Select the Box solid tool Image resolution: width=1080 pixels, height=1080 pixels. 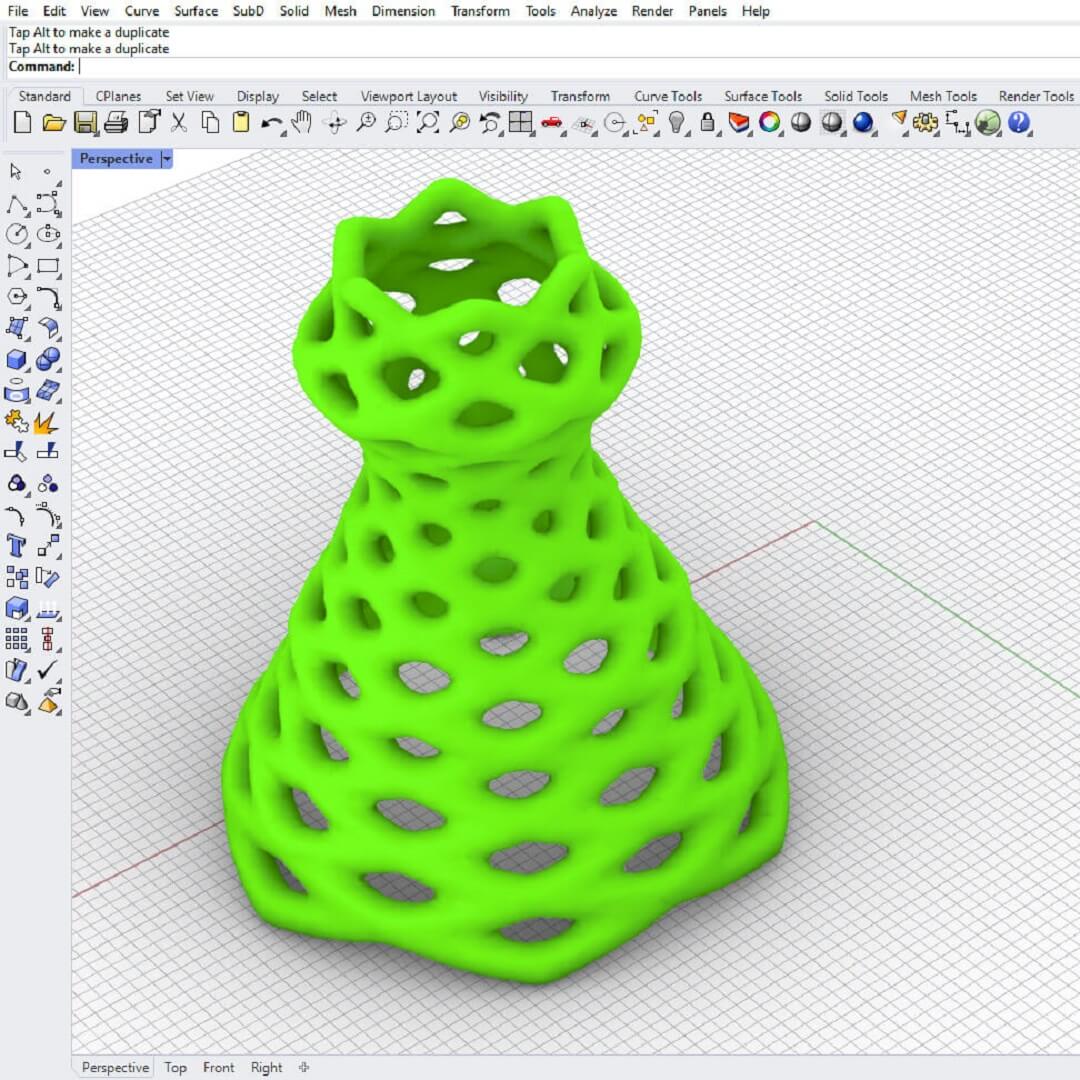[17, 359]
